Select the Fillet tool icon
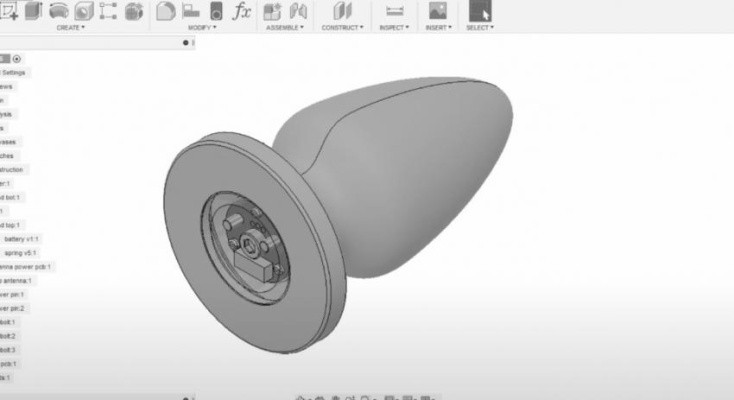The image size is (734, 400). click(190, 11)
